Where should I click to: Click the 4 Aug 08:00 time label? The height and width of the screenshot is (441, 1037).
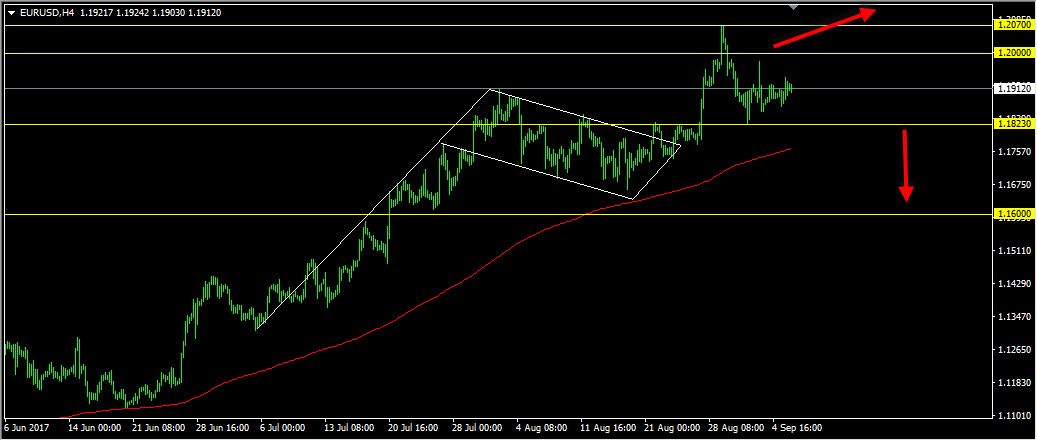pos(542,428)
